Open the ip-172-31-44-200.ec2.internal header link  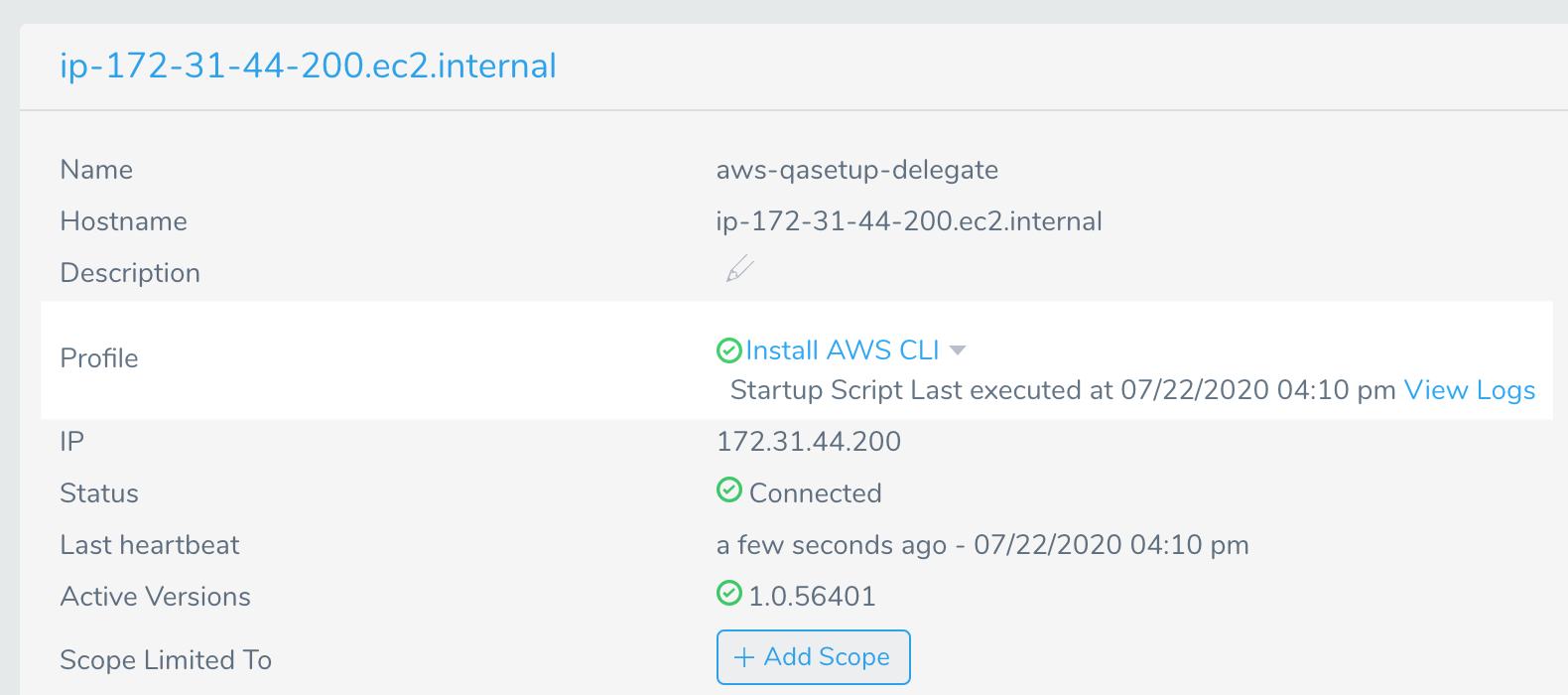[x=308, y=66]
